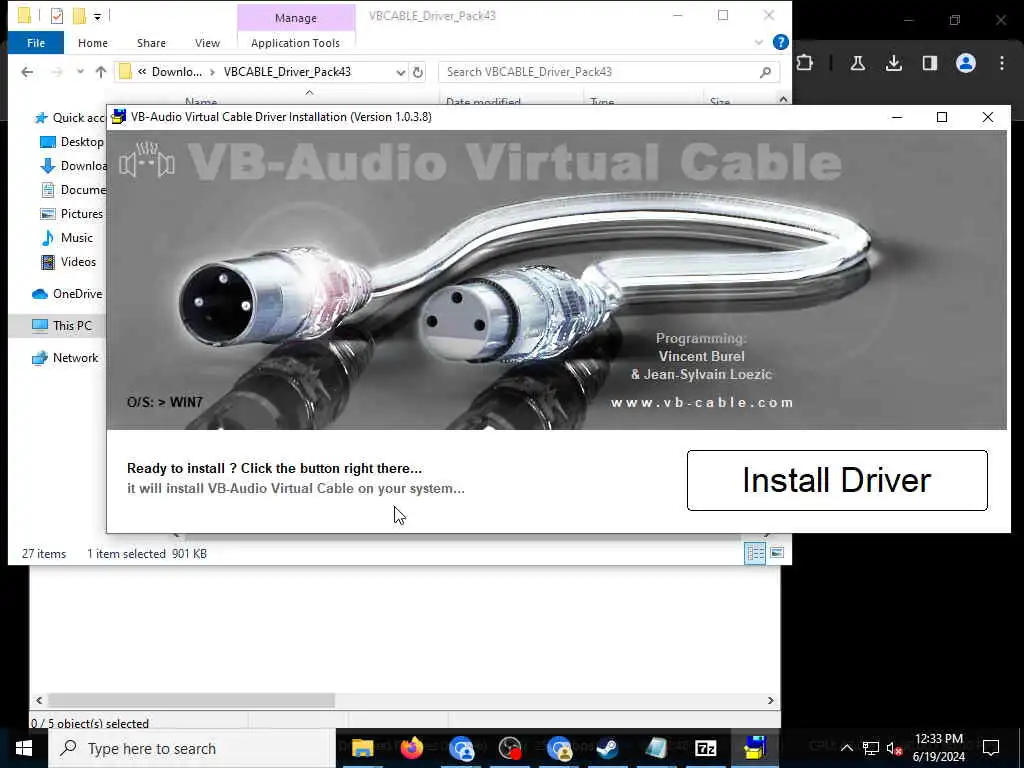Viewport: 1024px width, 768px height.
Task: Switch to the Home ribbon tab
Action: click(x=93, y=43)
